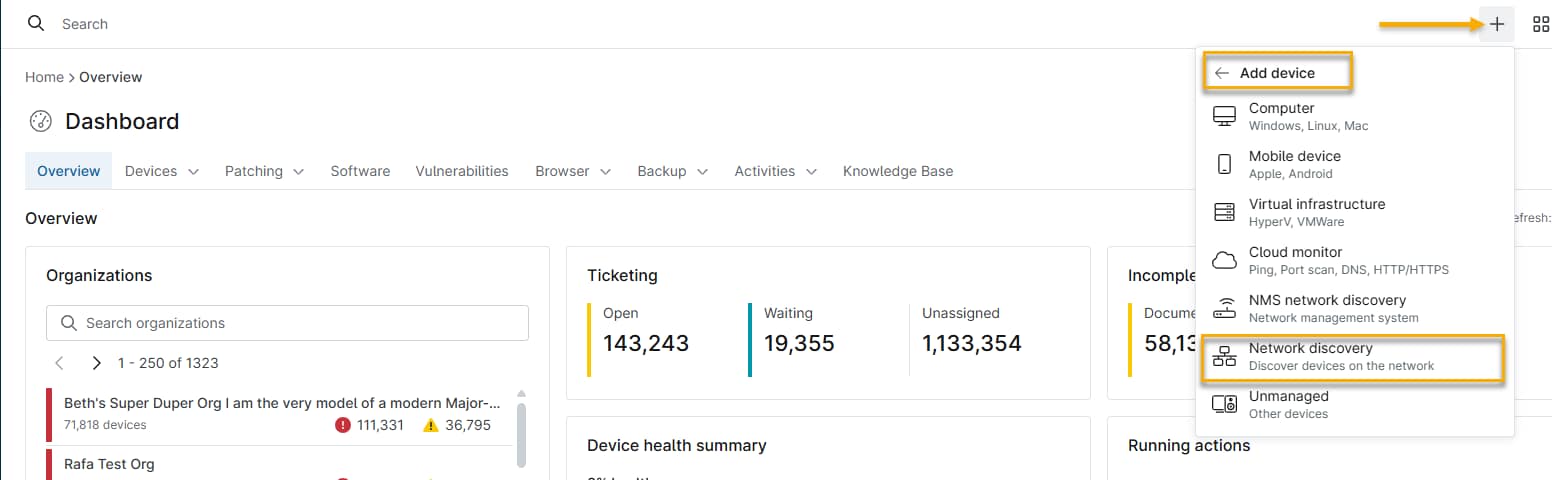Open the apps grid icon
The width and height of the screenshot is (1552, 480).
[x=1540, y=24]
